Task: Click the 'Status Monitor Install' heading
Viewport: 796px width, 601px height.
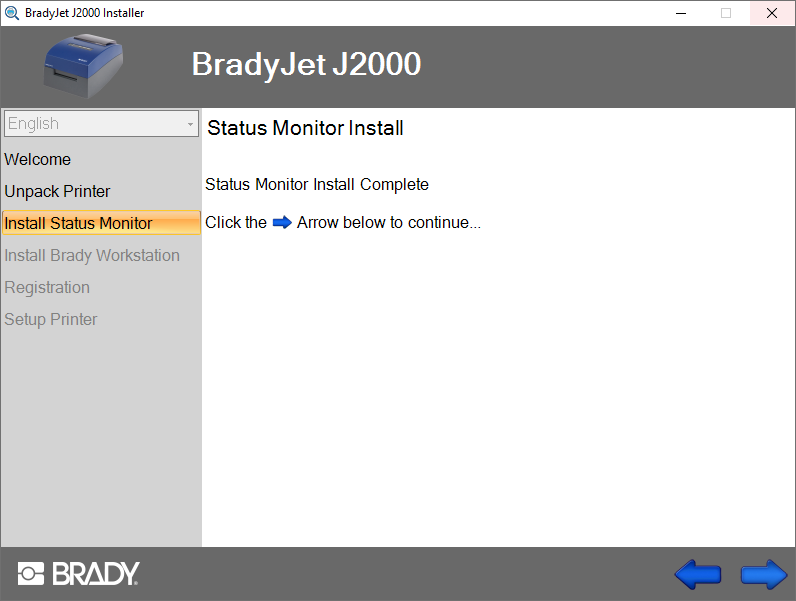Action: pyautogui.click(x=305, y=128)
